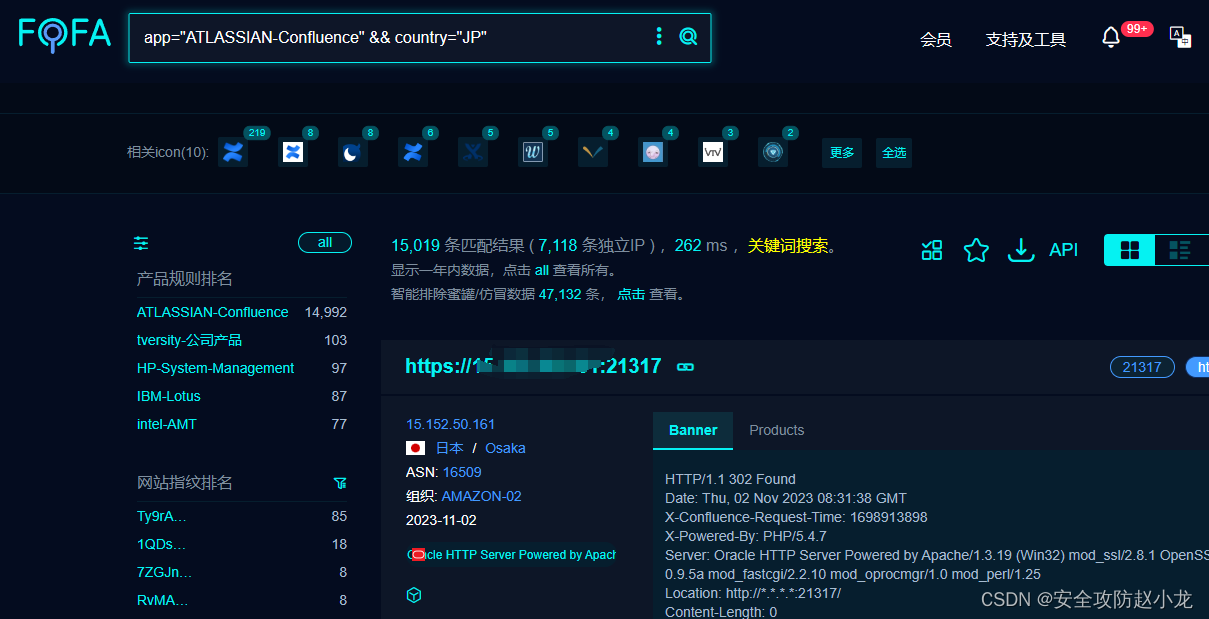Select the Confluence related icon with count 6

pos(413,152)
